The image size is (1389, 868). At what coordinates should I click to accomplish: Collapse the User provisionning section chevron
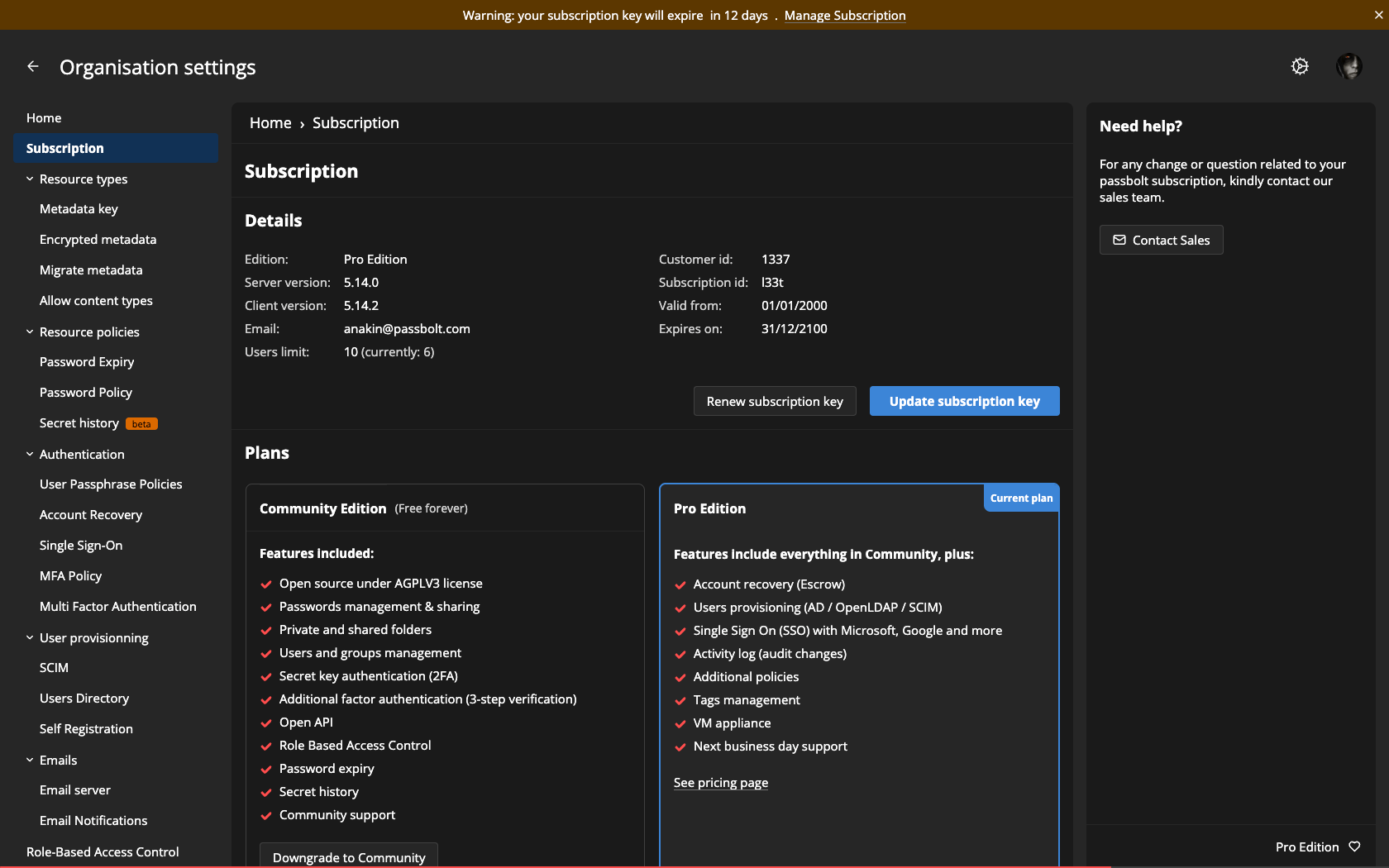[x=30, y=637]
